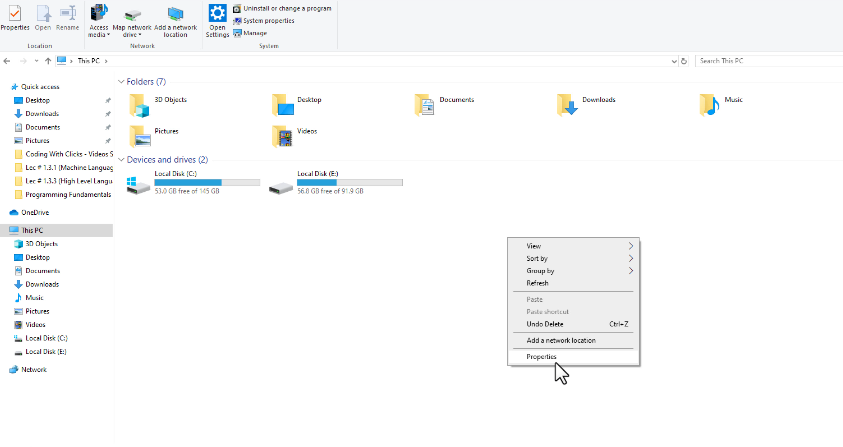Open the Map network drive dropdown
Viewport: 843px width, 447px height.
pyautogui.click(x=132, y=23)
